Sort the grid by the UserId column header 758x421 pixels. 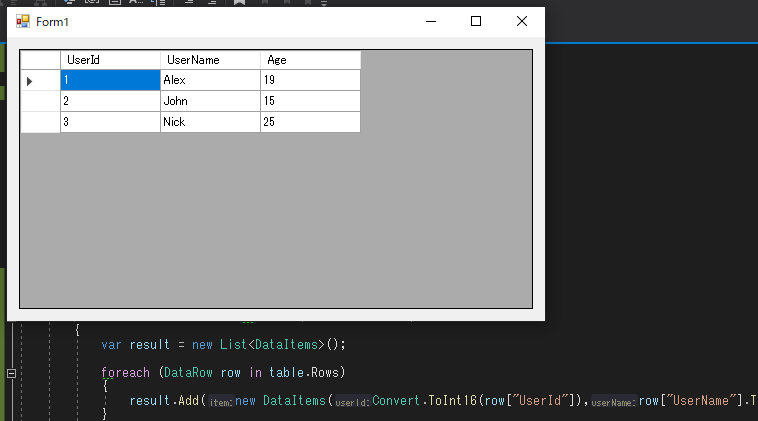pos(110,60)
